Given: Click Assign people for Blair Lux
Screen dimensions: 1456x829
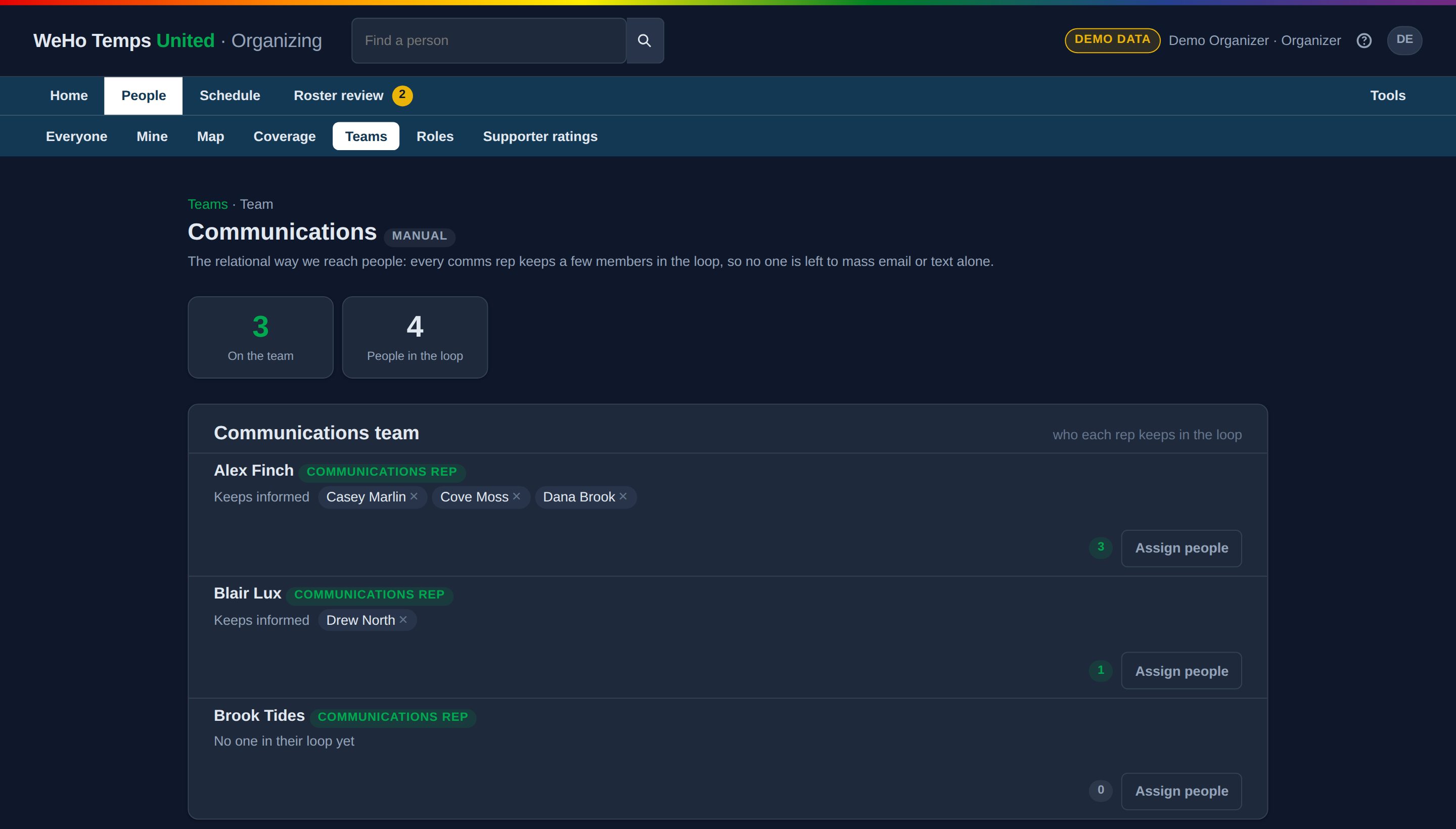Looking at the screenshot, I should tap(1181, 671).
